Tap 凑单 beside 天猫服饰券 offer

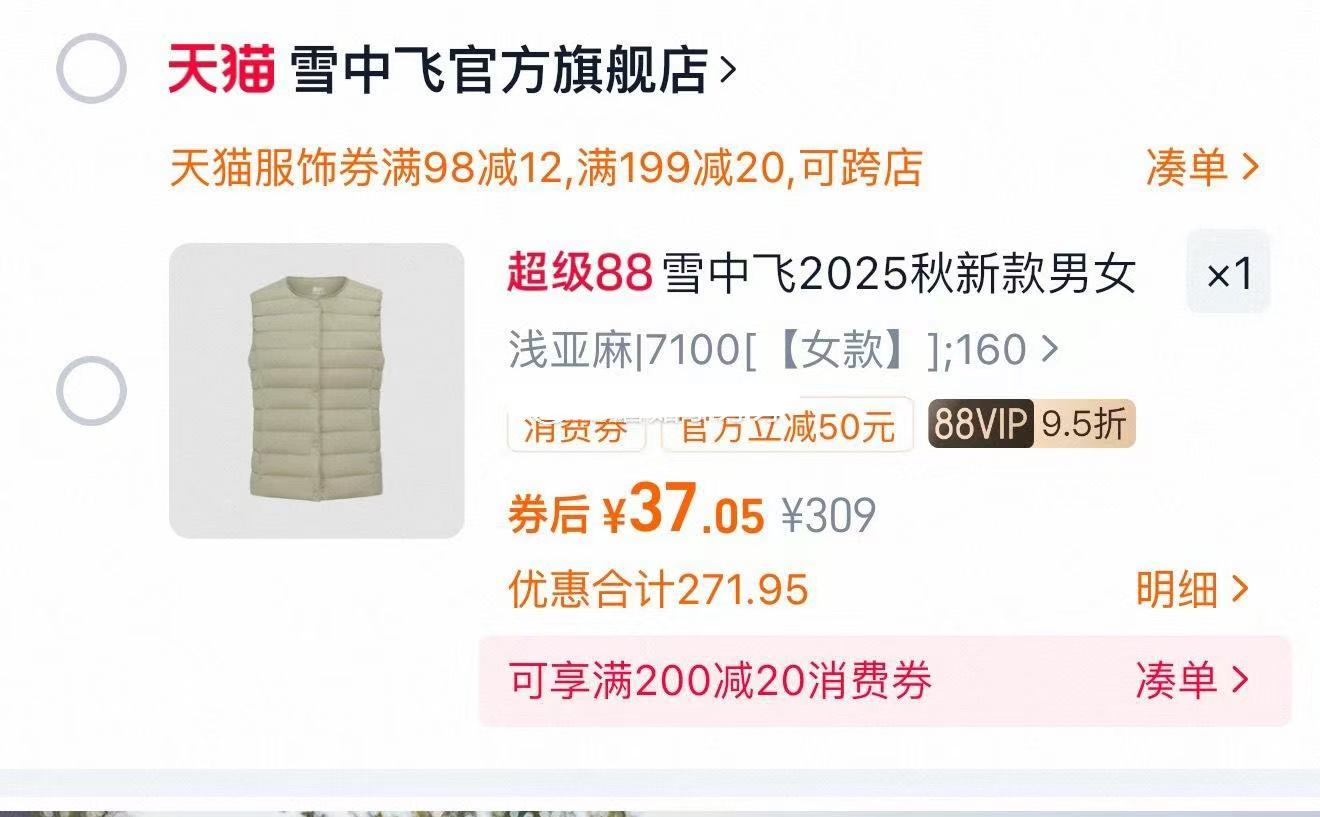[x=1201, y=167]
